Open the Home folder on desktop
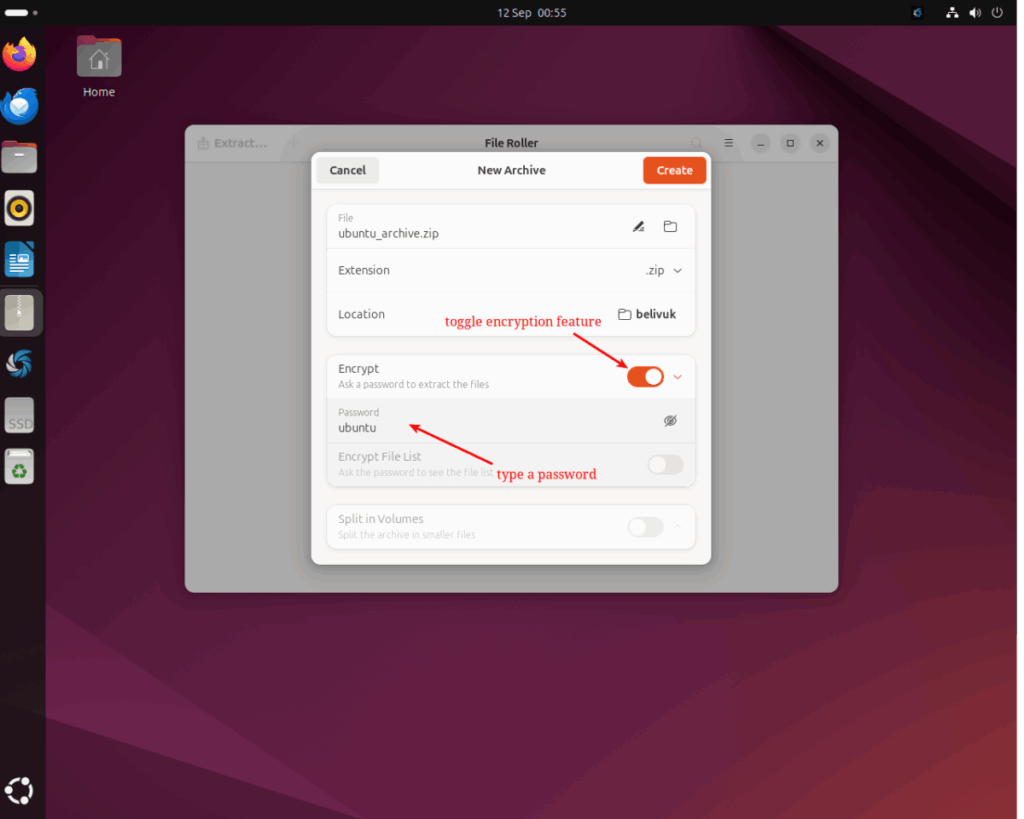1024x819 pixels. pyautogui.click(x=99, y=67)
